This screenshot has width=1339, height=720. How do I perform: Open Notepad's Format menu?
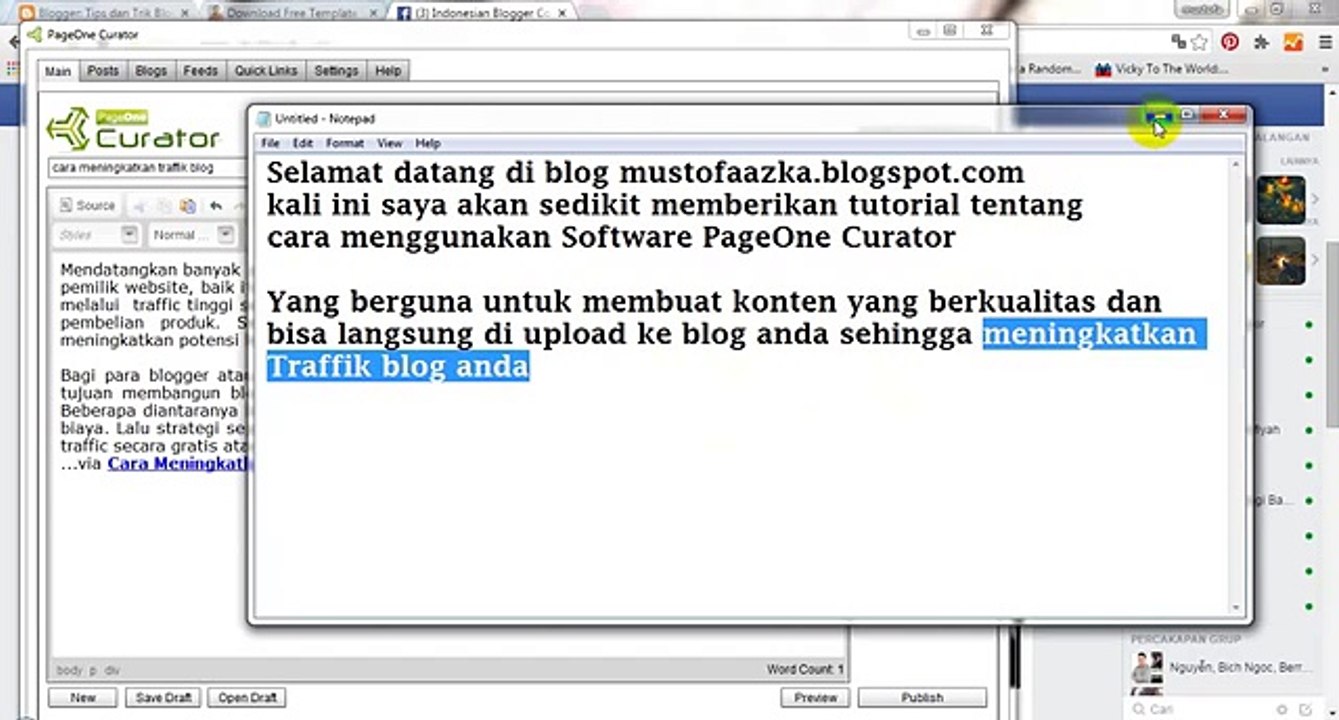coord(345,144)
